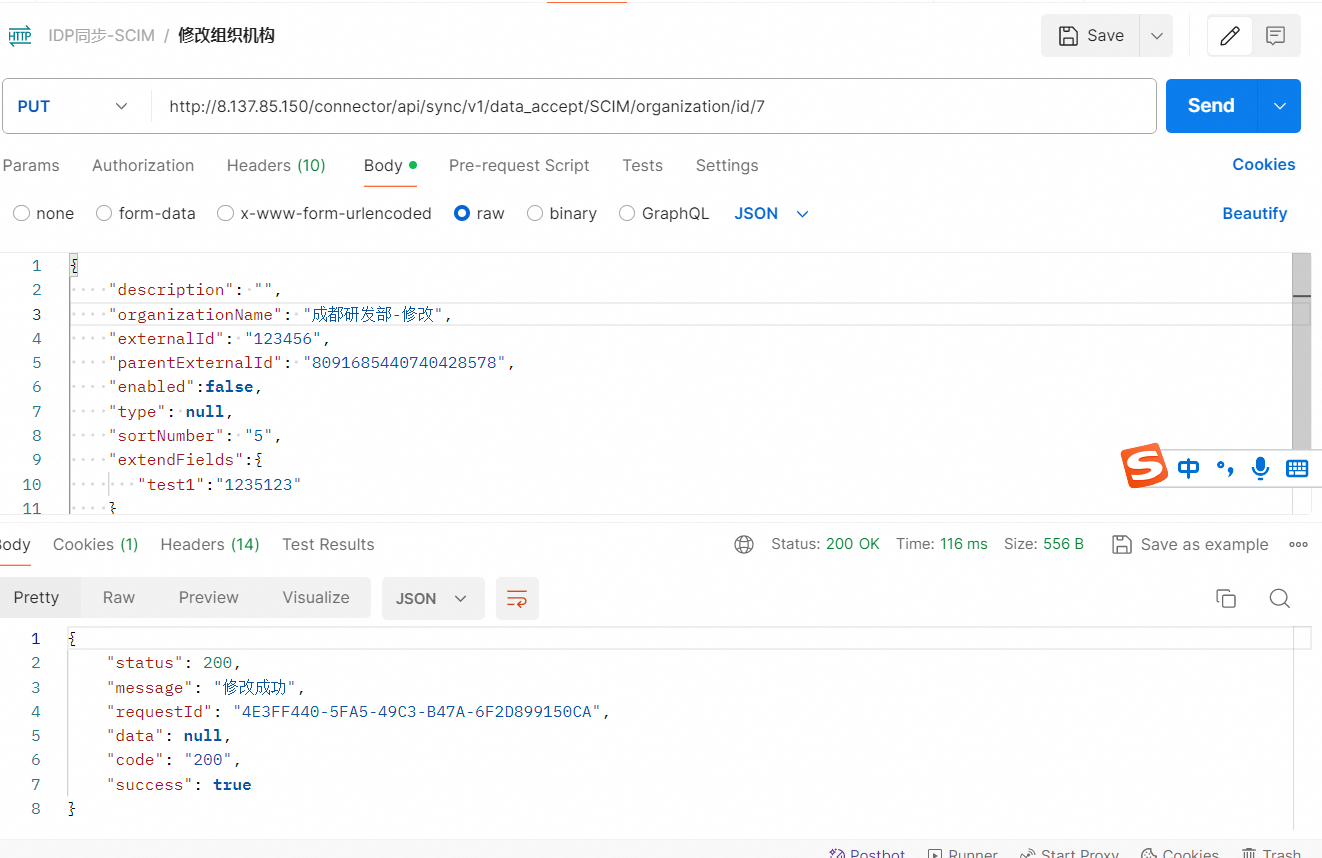Open Runner in the bottom bar
Screen dimensions: 1322x858
click(x=962, y=853)
